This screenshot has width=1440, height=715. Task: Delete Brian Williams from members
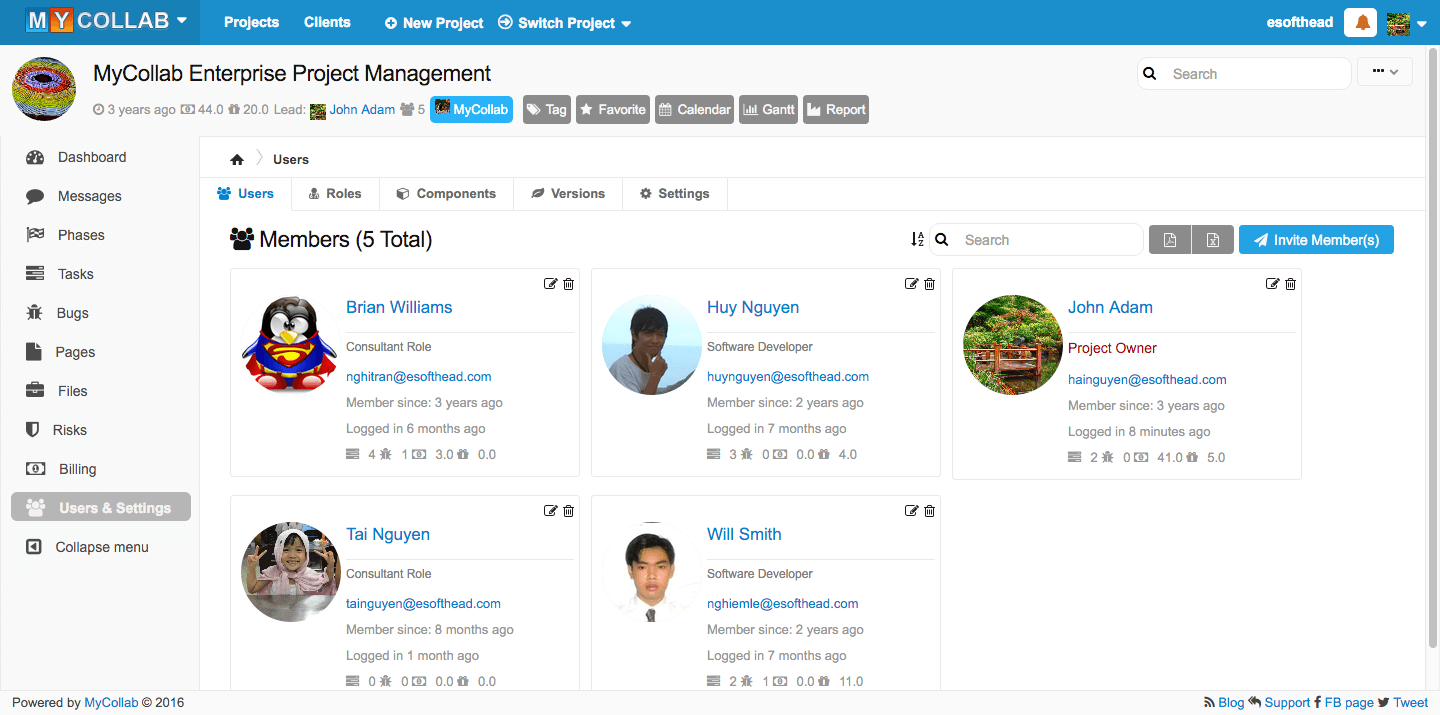[x=569, y=284]
